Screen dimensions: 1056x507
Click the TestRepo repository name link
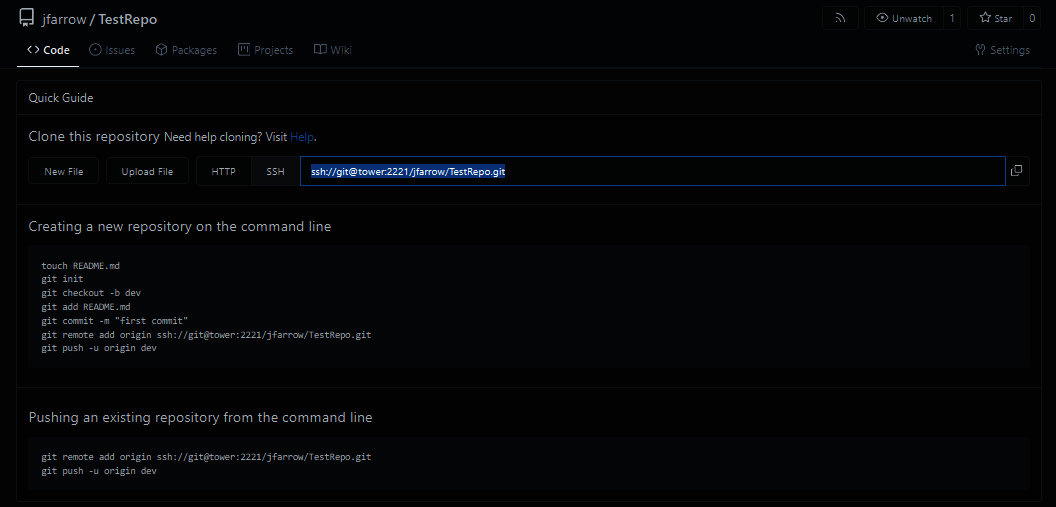(127, 19)
